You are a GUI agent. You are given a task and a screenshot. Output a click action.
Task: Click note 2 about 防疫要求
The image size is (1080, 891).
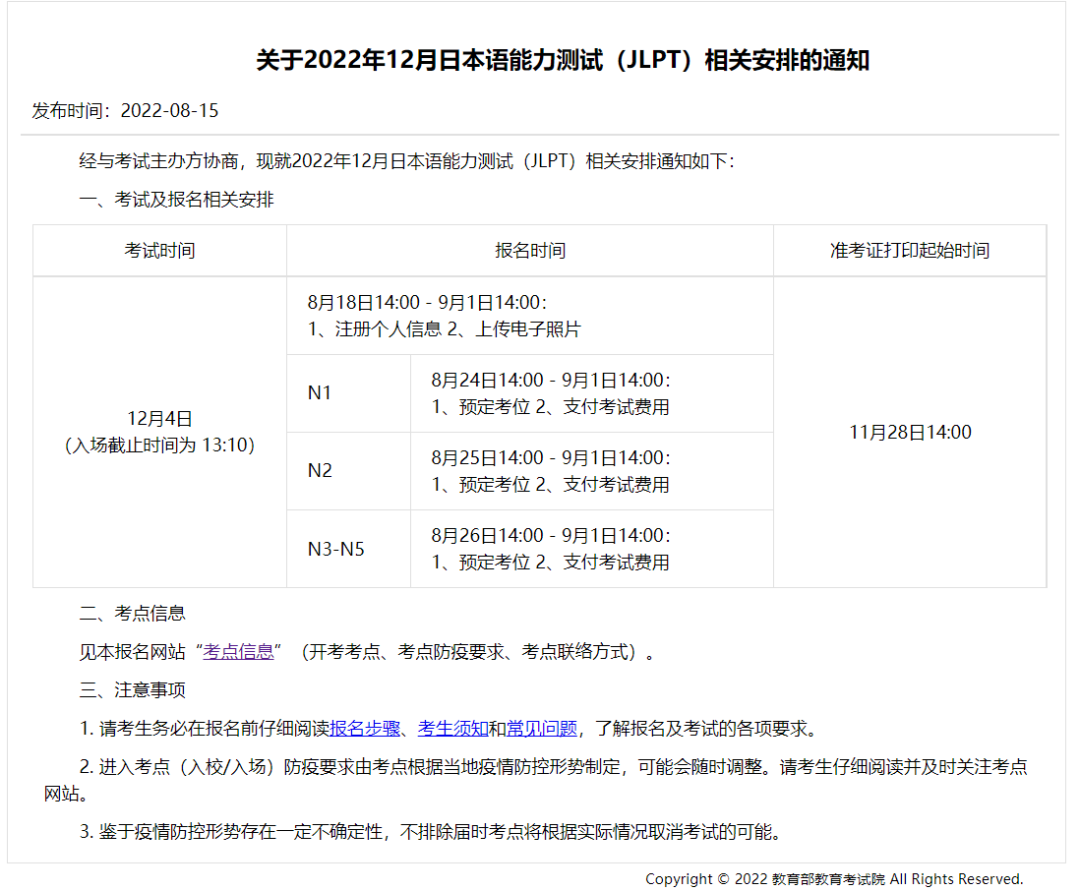[x=536, y=780]
